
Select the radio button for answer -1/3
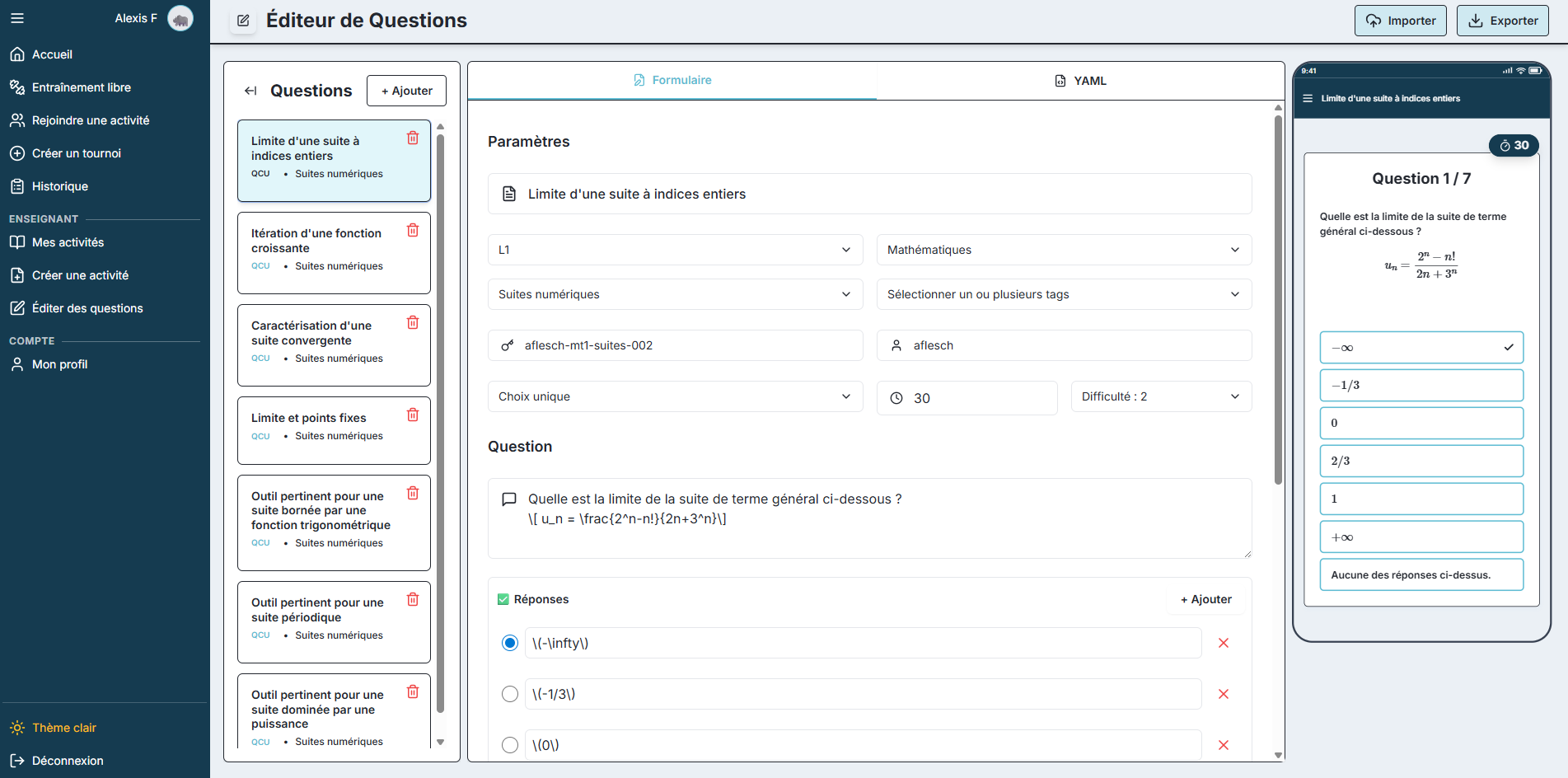[509, 694]
